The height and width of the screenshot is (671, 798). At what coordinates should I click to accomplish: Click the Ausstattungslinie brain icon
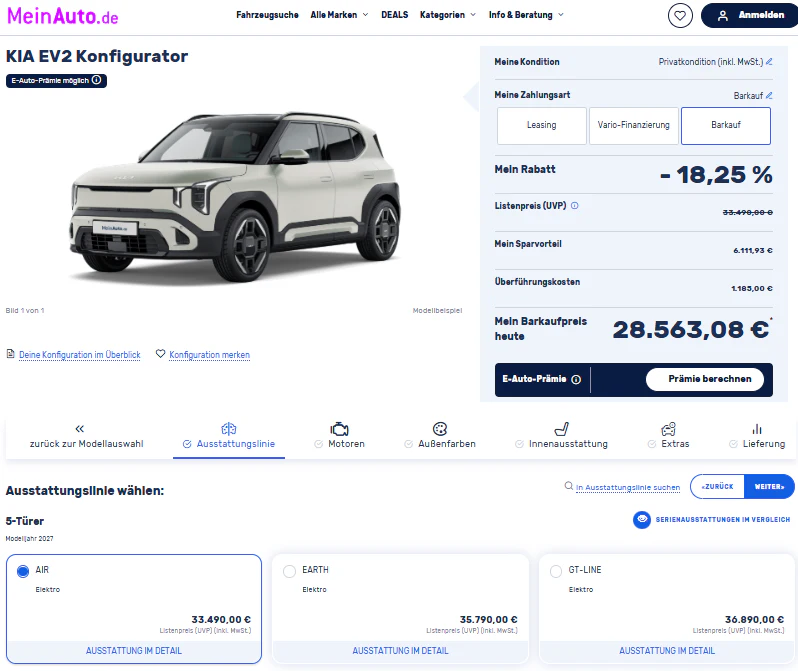click(229, 429)
